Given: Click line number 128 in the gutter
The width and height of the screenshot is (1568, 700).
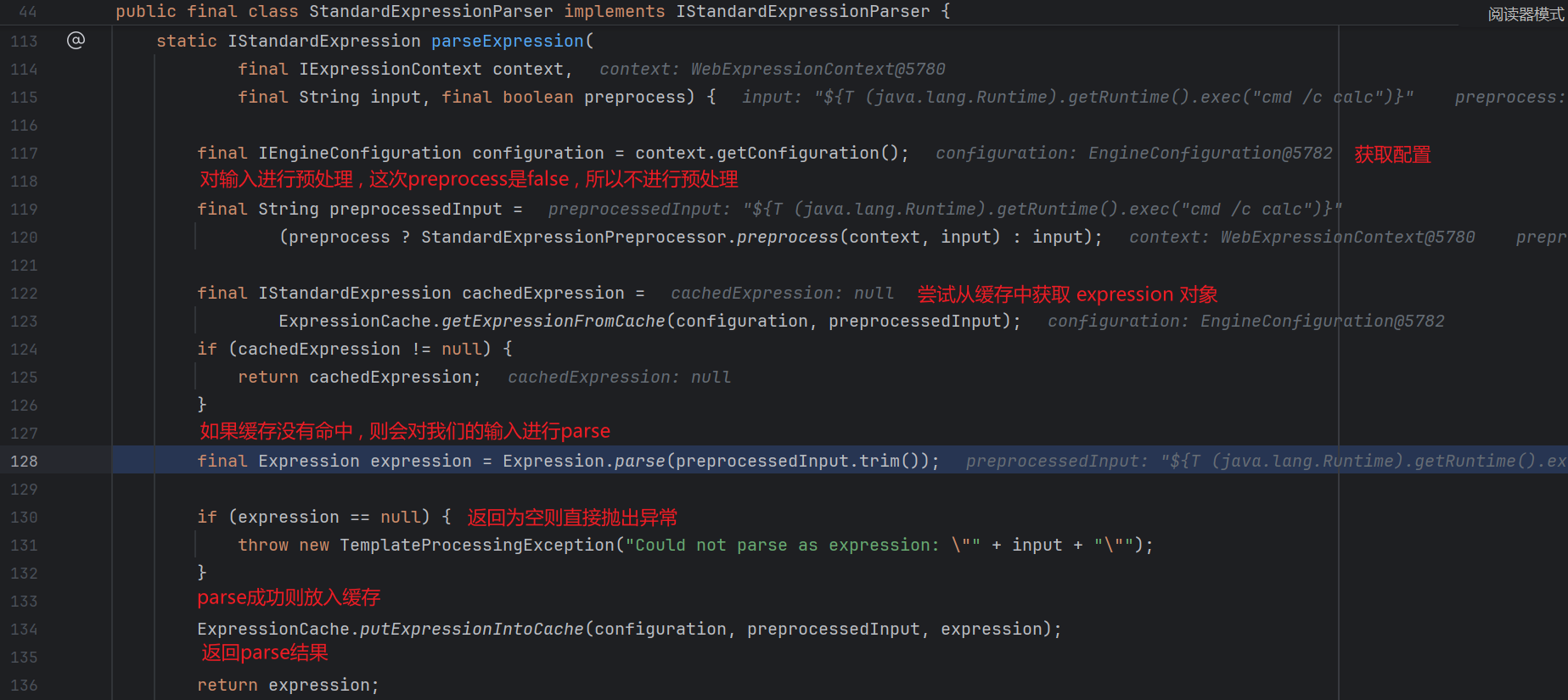Looking at the screenshot, I should tap(24, 461).
